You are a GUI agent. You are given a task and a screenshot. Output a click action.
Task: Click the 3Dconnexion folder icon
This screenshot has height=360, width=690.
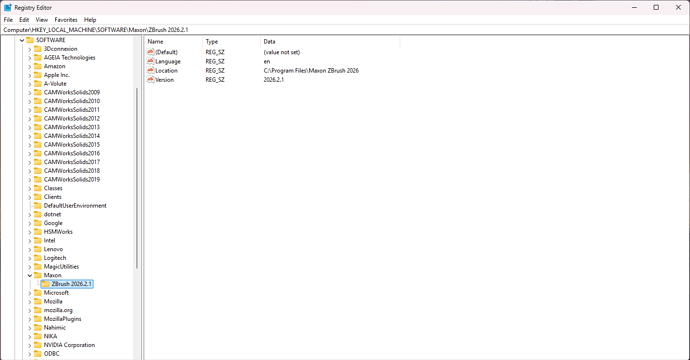tap(38, 49)
